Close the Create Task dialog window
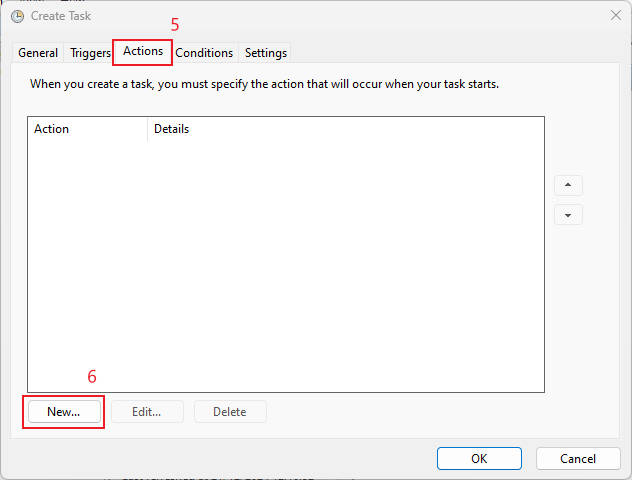Image resolution: width=632 pixels, height=480 pixels. [614, 16]
